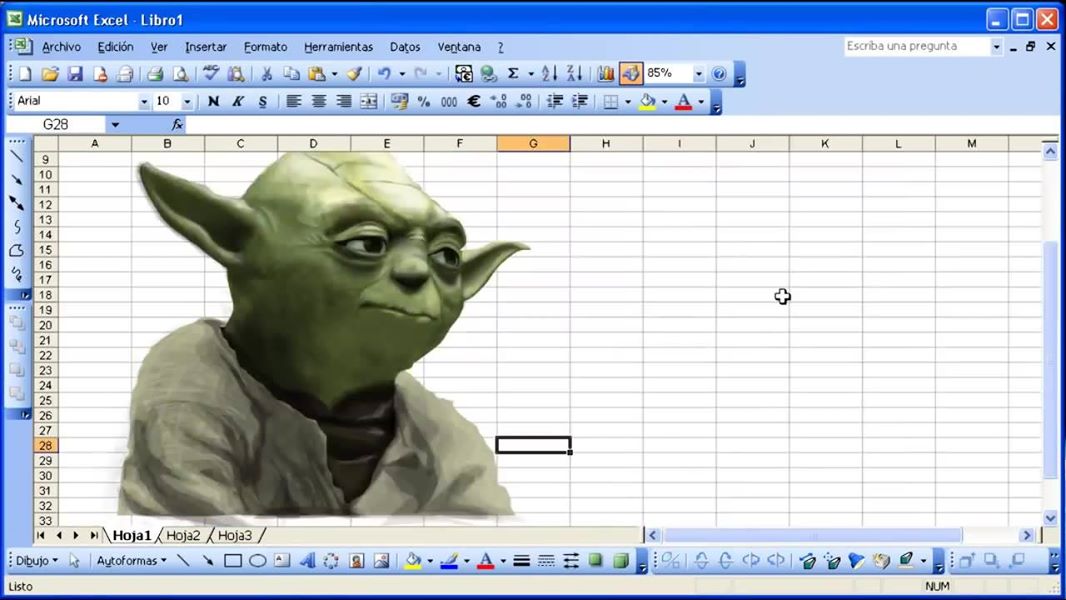Select the Curve tool in left toolbar

pyautogui.click(x=17, y=226)
